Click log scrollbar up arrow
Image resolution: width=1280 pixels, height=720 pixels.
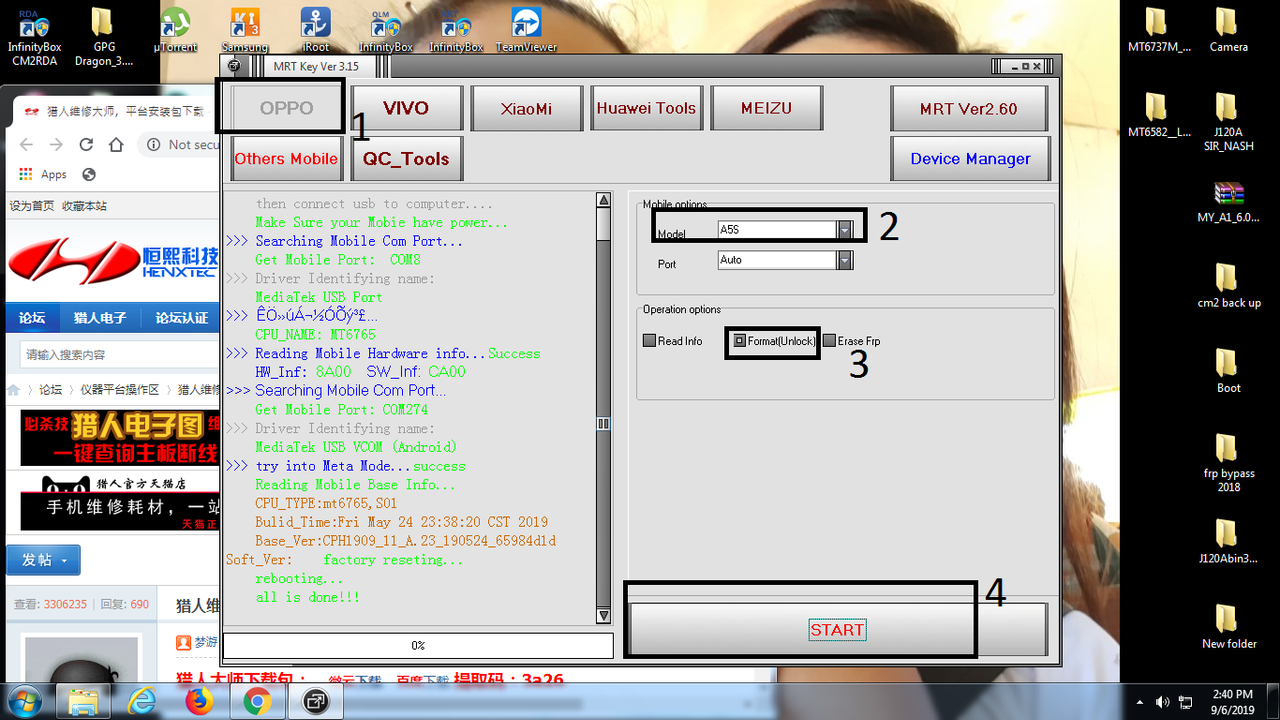pyautogui.click(x=603, y=200)
